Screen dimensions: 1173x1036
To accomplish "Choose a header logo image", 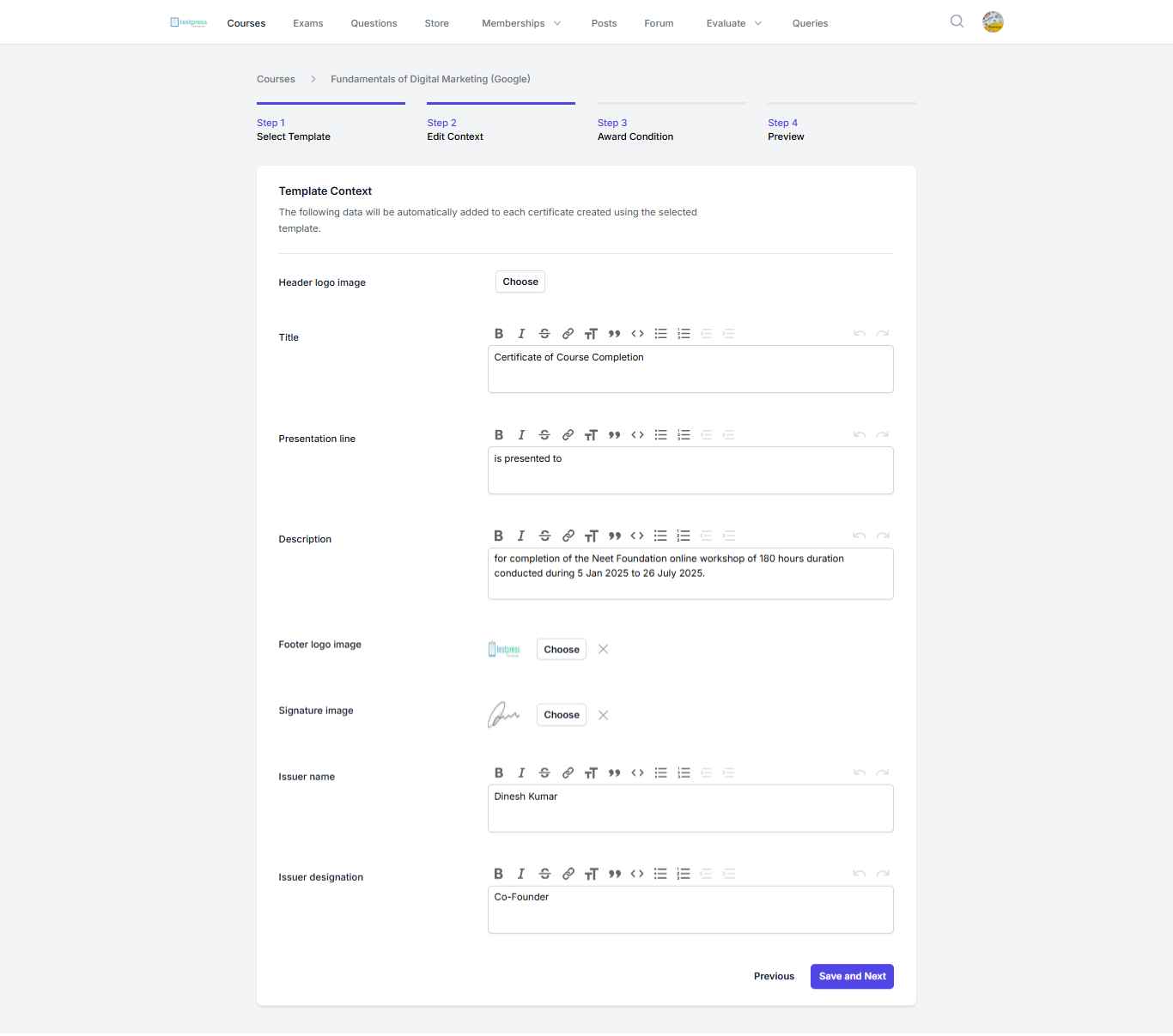I will (520, 282).
